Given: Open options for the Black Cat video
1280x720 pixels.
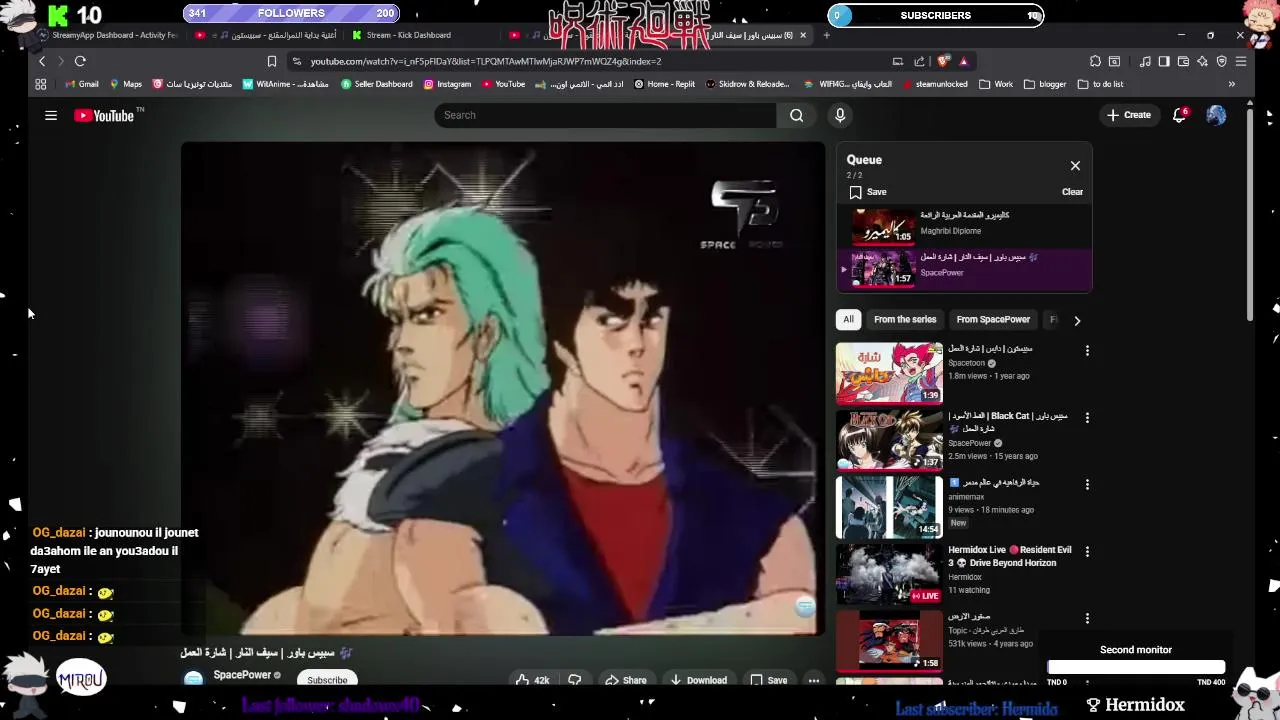Looking at the screenshot, I should pyautogui.click(x=1087, y=418).
